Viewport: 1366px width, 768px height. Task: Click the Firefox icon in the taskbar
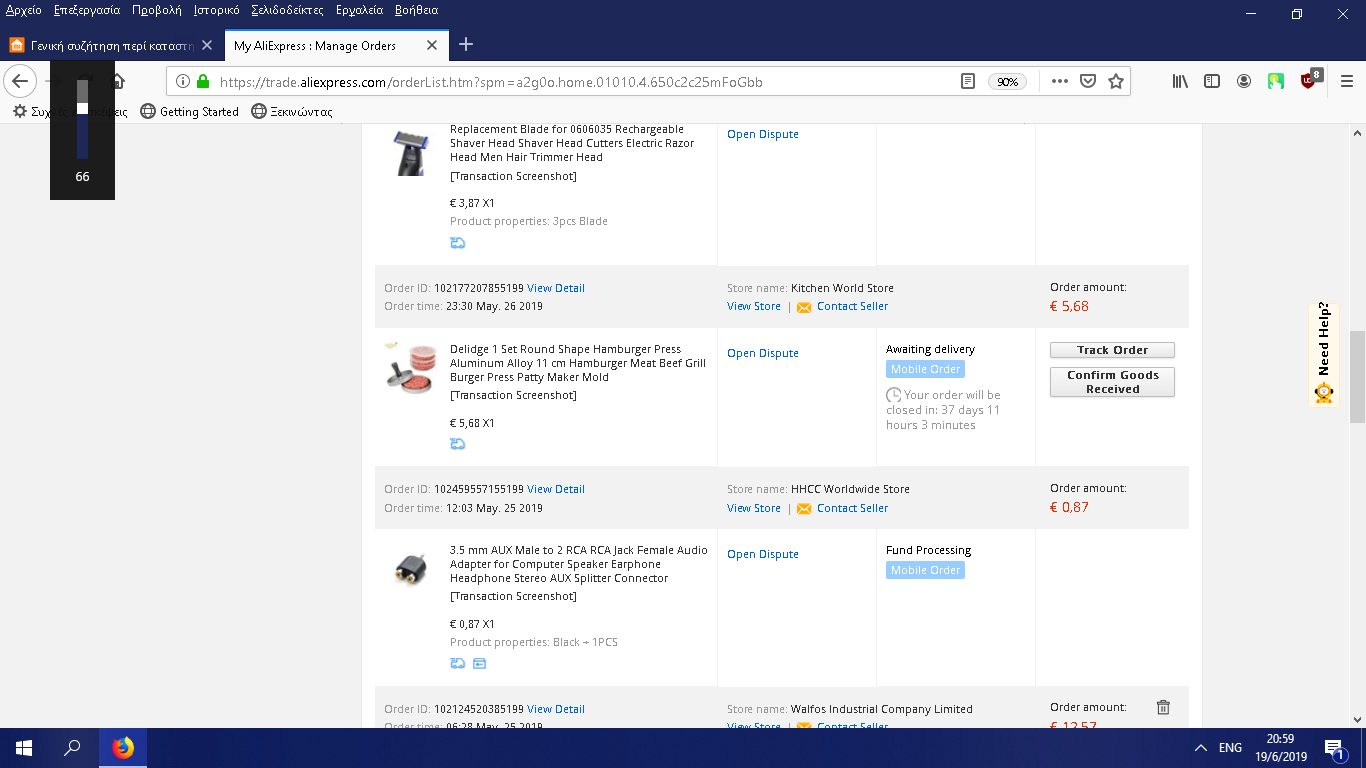click(123, 748)
